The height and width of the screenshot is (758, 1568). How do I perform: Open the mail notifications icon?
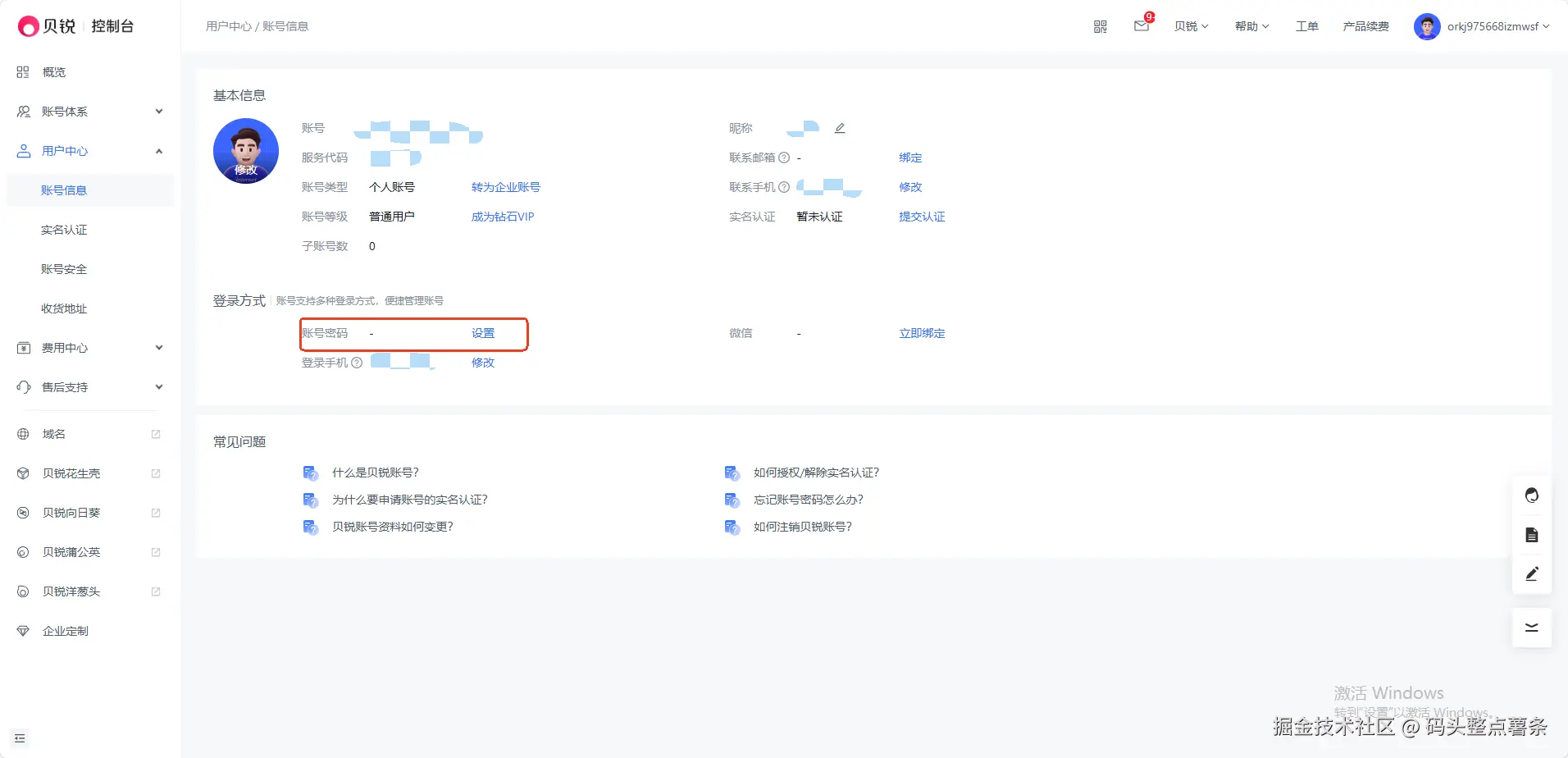tap(1142, 26)
